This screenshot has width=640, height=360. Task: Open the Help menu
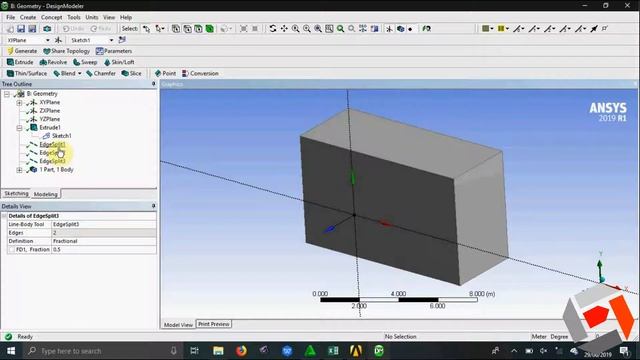pos(126,18)
